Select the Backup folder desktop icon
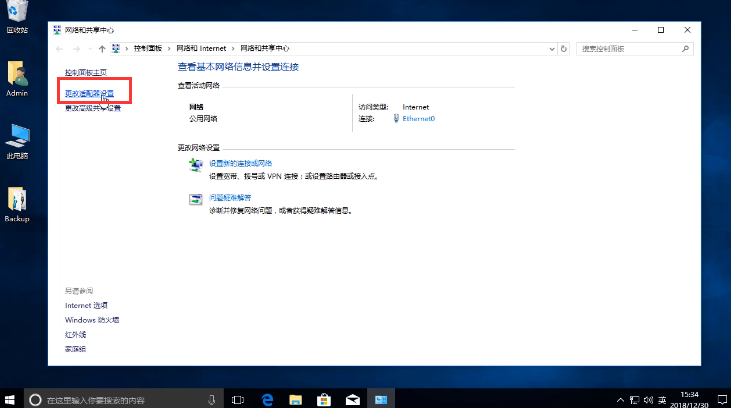 click(17, 205)
